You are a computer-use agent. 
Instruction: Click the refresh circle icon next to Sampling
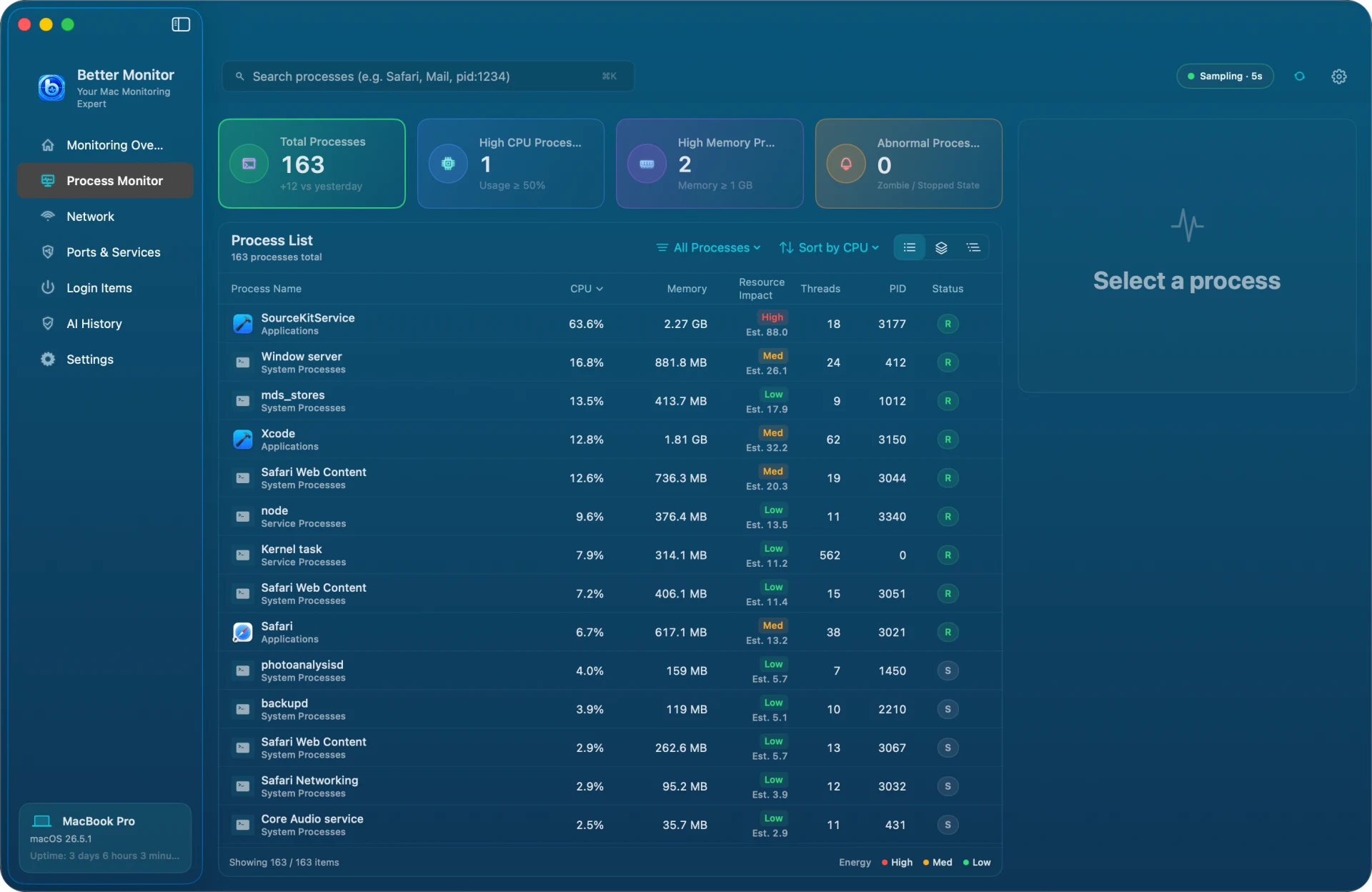point(1300,76)
